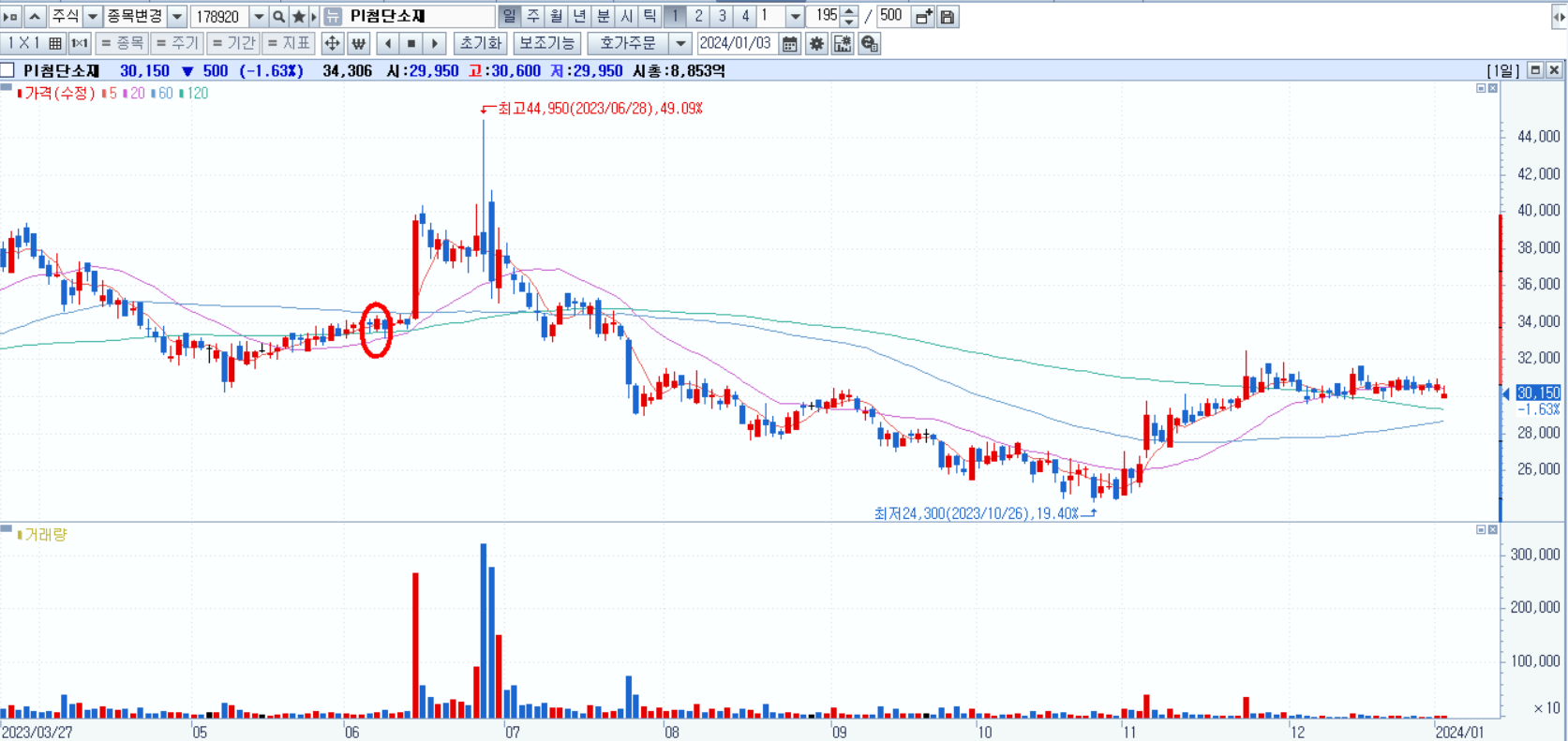Select period preset 4
Image resolution: width=1568 pixels, height=741 pixels.
tap(745, 17)
